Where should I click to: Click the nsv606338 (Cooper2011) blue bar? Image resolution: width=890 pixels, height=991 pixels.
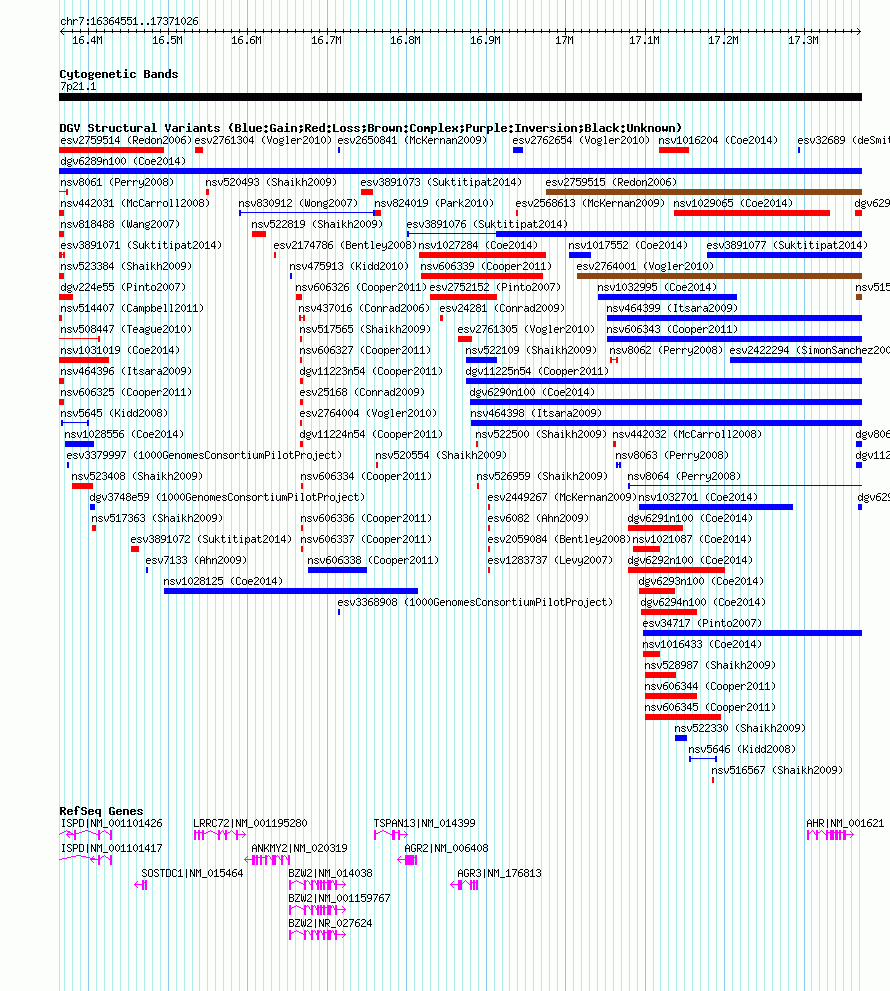point(337,570)
